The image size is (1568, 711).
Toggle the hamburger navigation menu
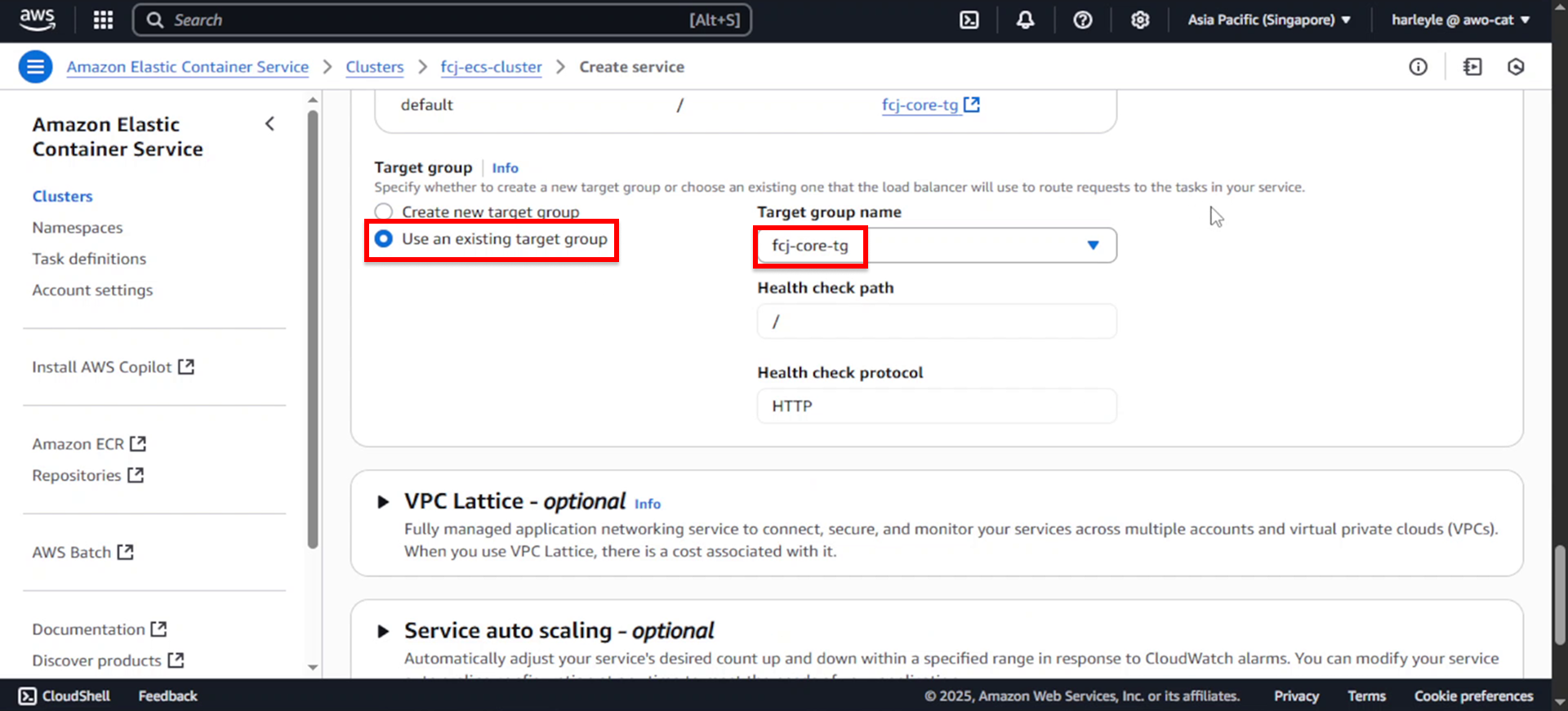tap(36, 67)
